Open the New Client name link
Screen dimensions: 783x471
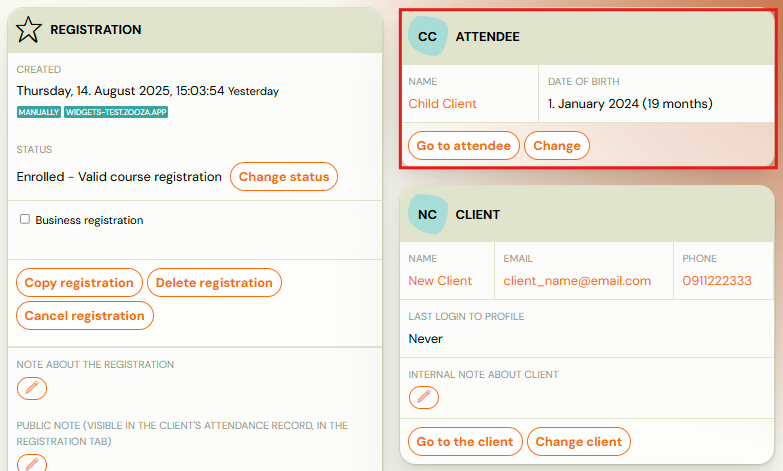(440, 281)
